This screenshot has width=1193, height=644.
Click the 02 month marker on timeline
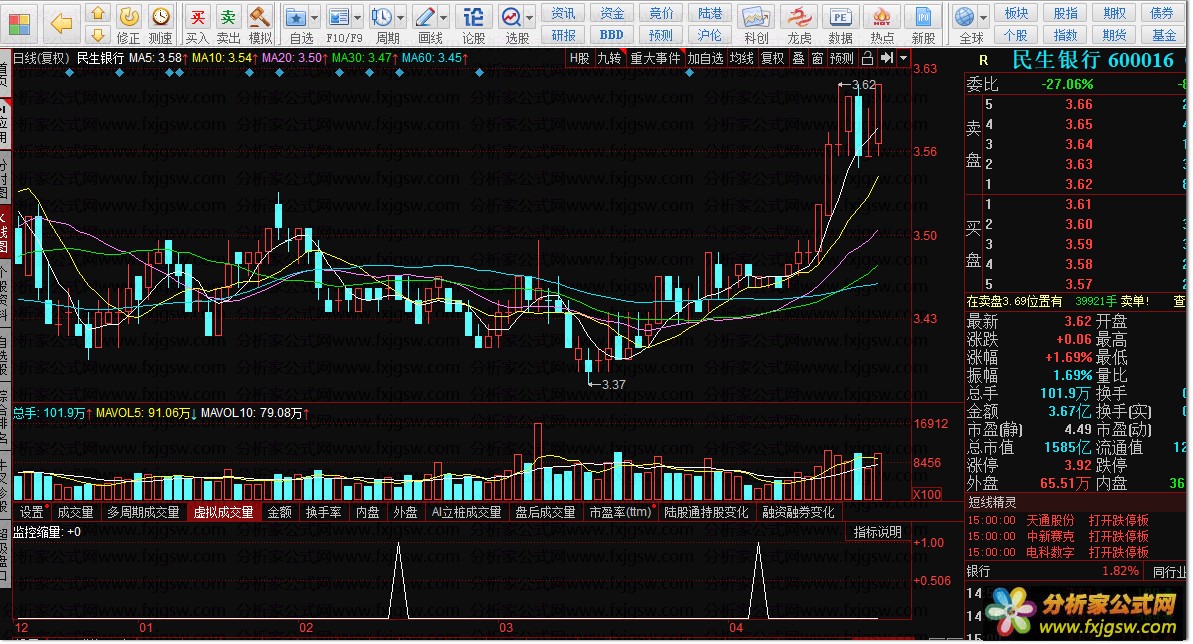306,628
